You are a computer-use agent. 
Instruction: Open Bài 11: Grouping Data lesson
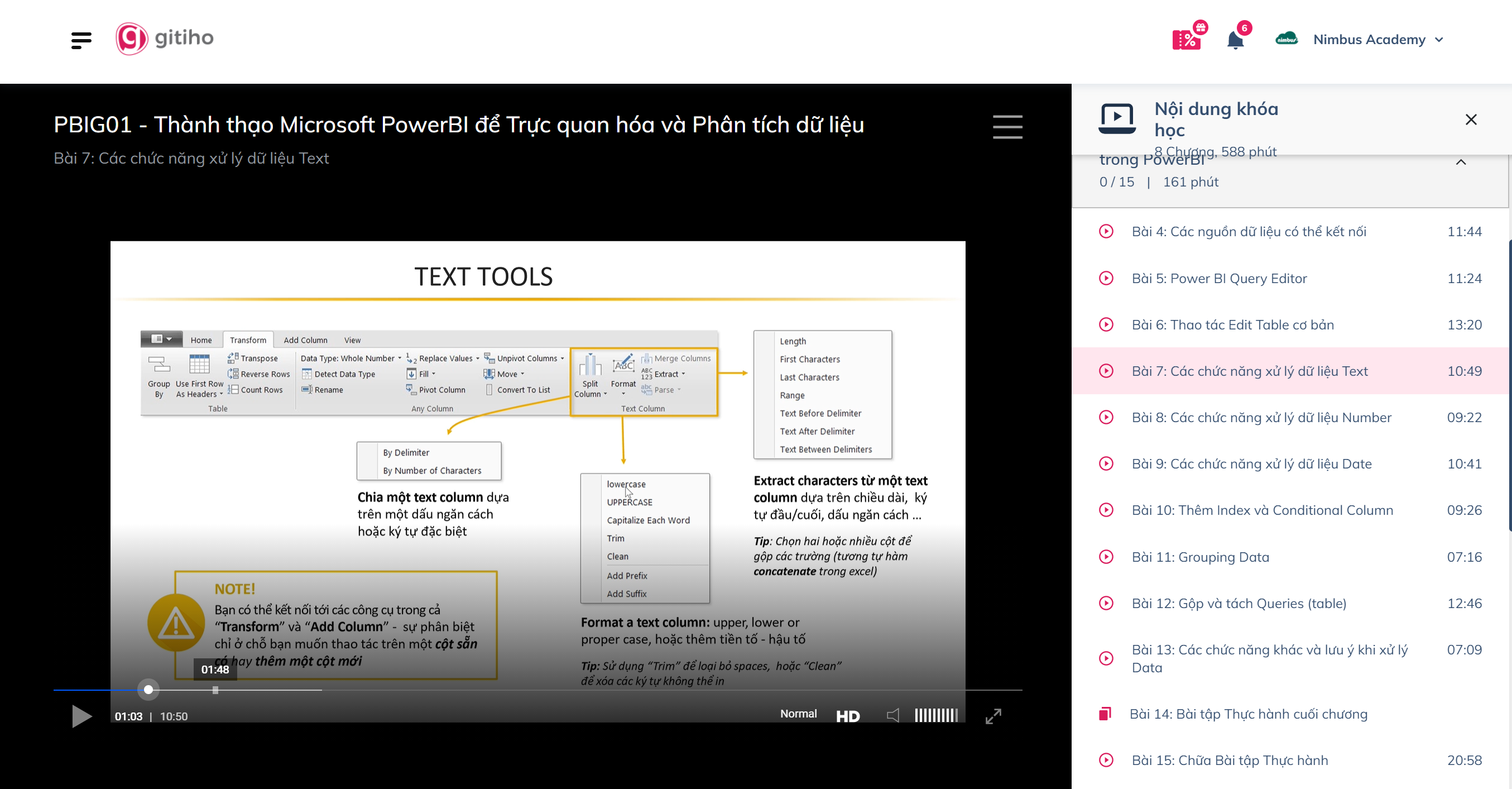tap(1290, 557)
